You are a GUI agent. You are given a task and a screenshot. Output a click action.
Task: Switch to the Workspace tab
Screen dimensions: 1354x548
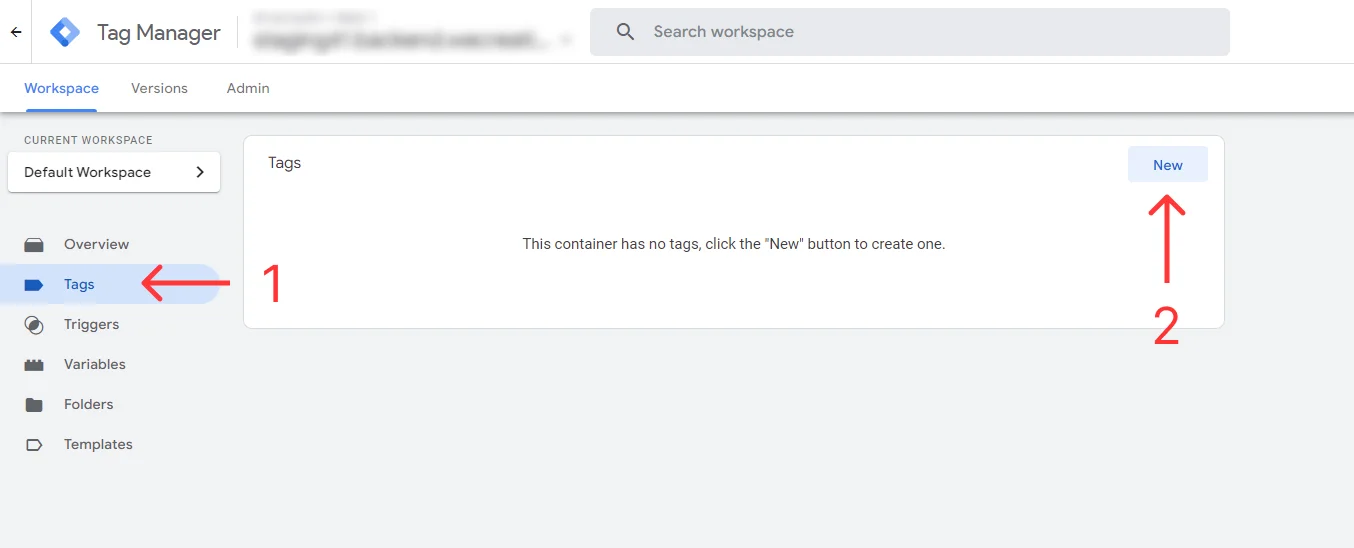coord(61,88)
